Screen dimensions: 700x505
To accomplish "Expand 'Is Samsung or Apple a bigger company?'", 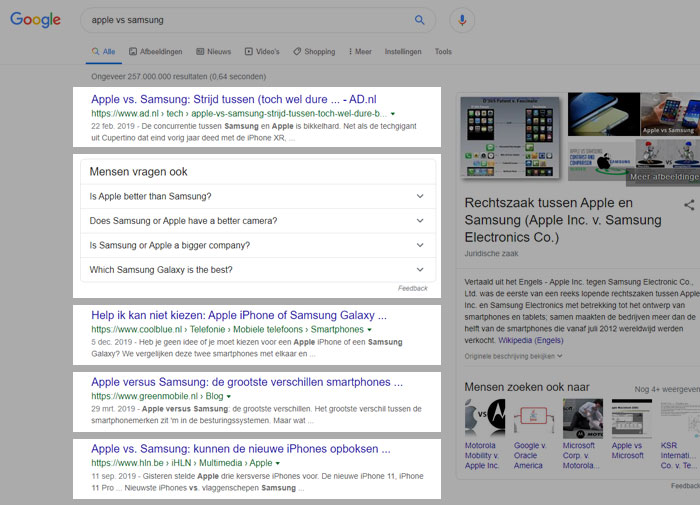I will [258, 246].
